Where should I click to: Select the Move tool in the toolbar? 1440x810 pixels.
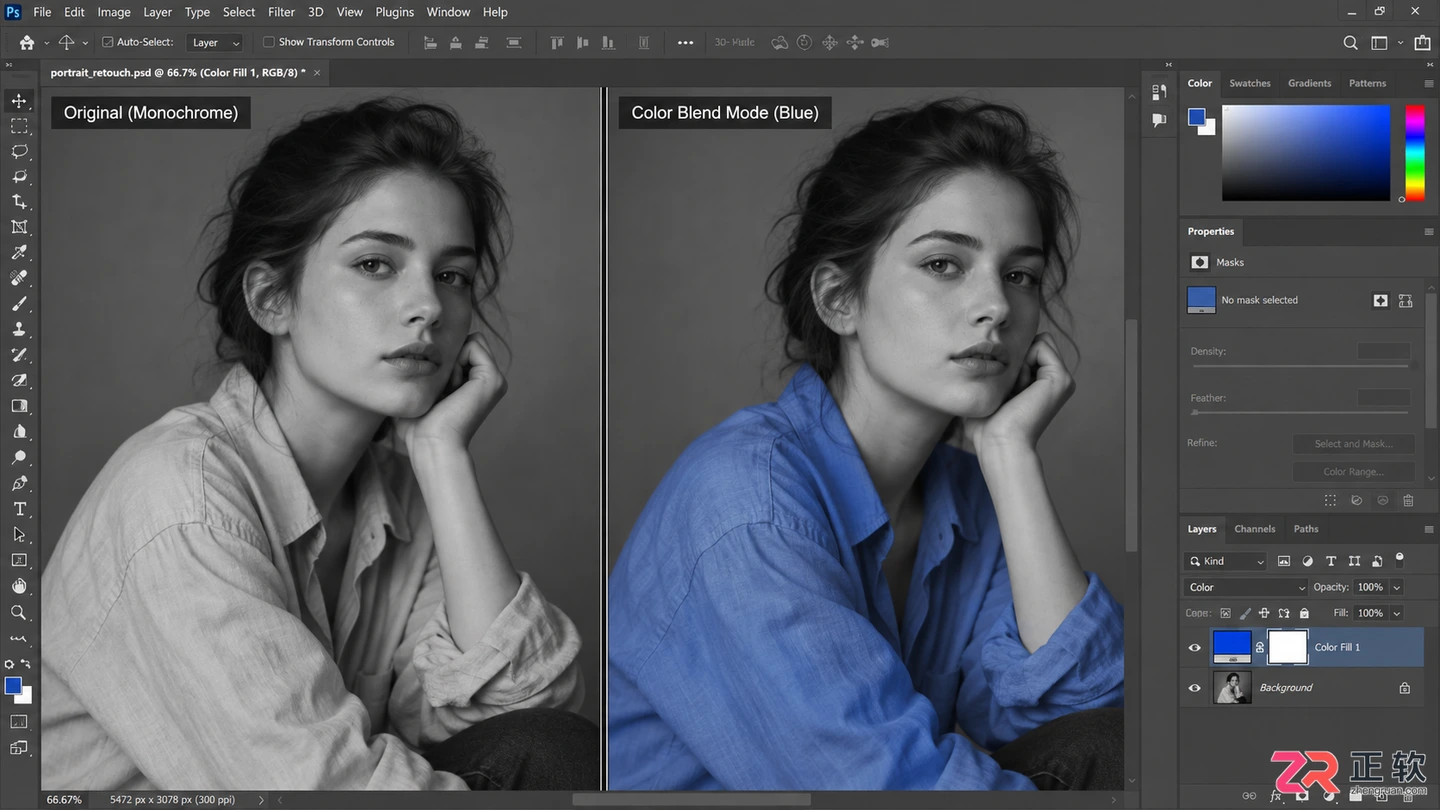[19, 101]
